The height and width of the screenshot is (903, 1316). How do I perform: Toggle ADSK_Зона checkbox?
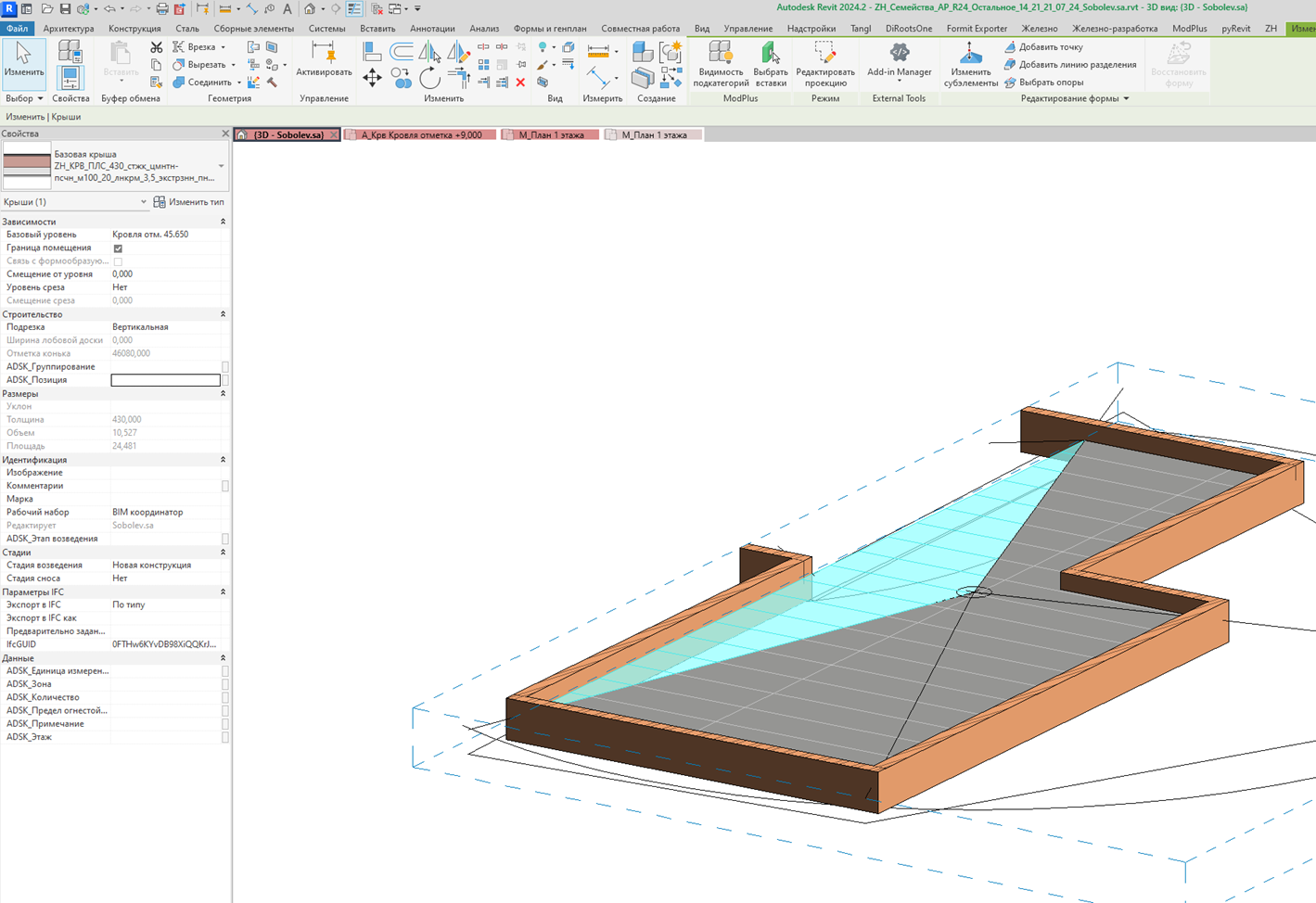click(225, 684)
